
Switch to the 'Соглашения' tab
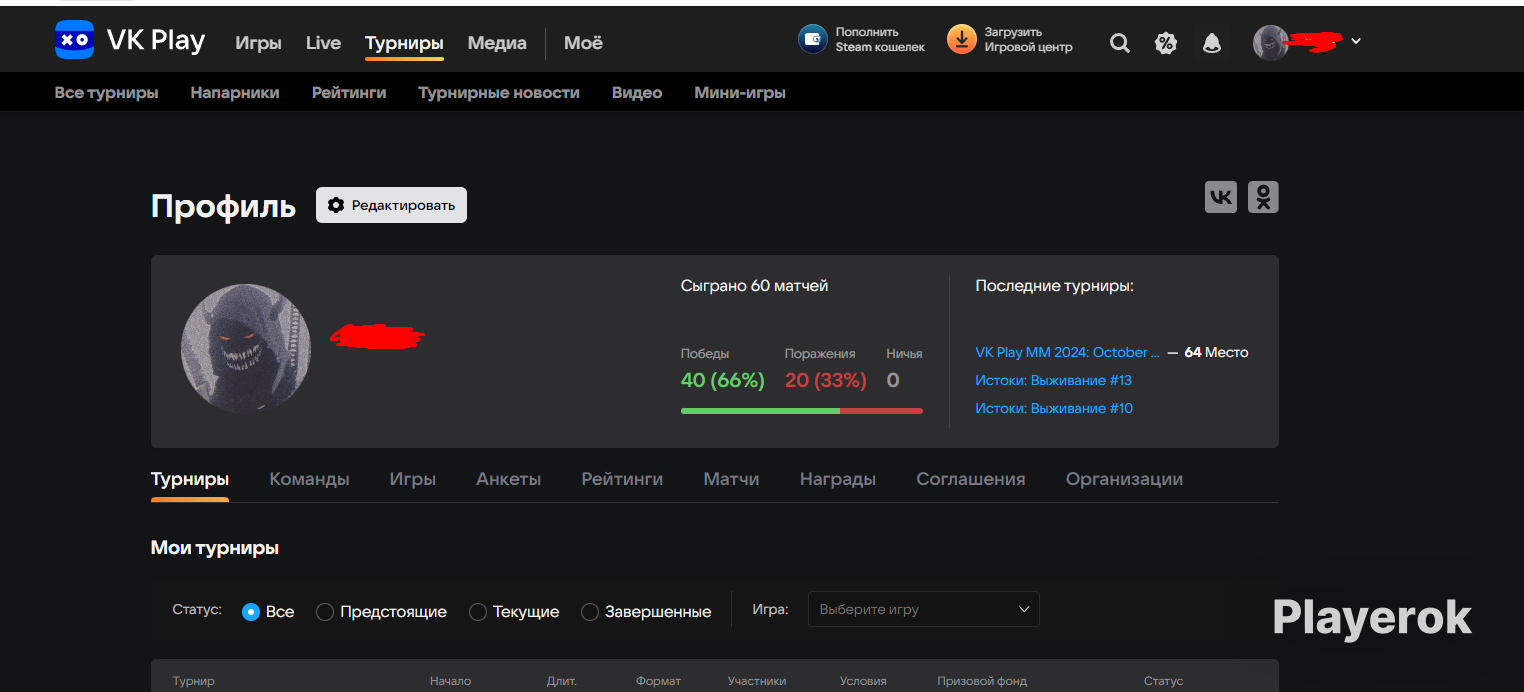pyautogui.click(x=971, y=479)
